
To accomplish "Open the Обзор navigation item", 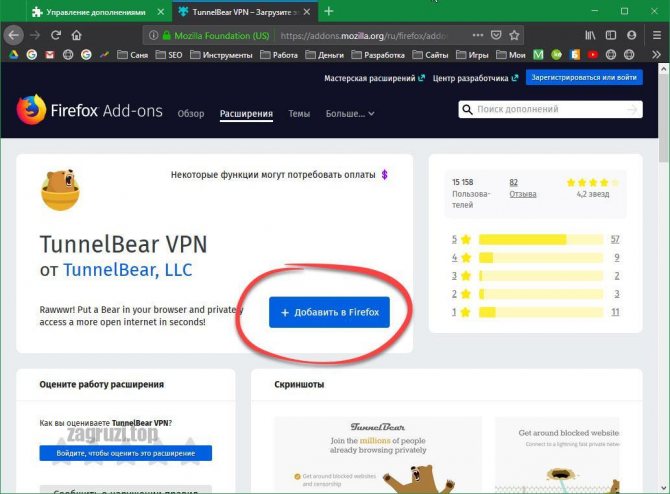I will [191, 114].
